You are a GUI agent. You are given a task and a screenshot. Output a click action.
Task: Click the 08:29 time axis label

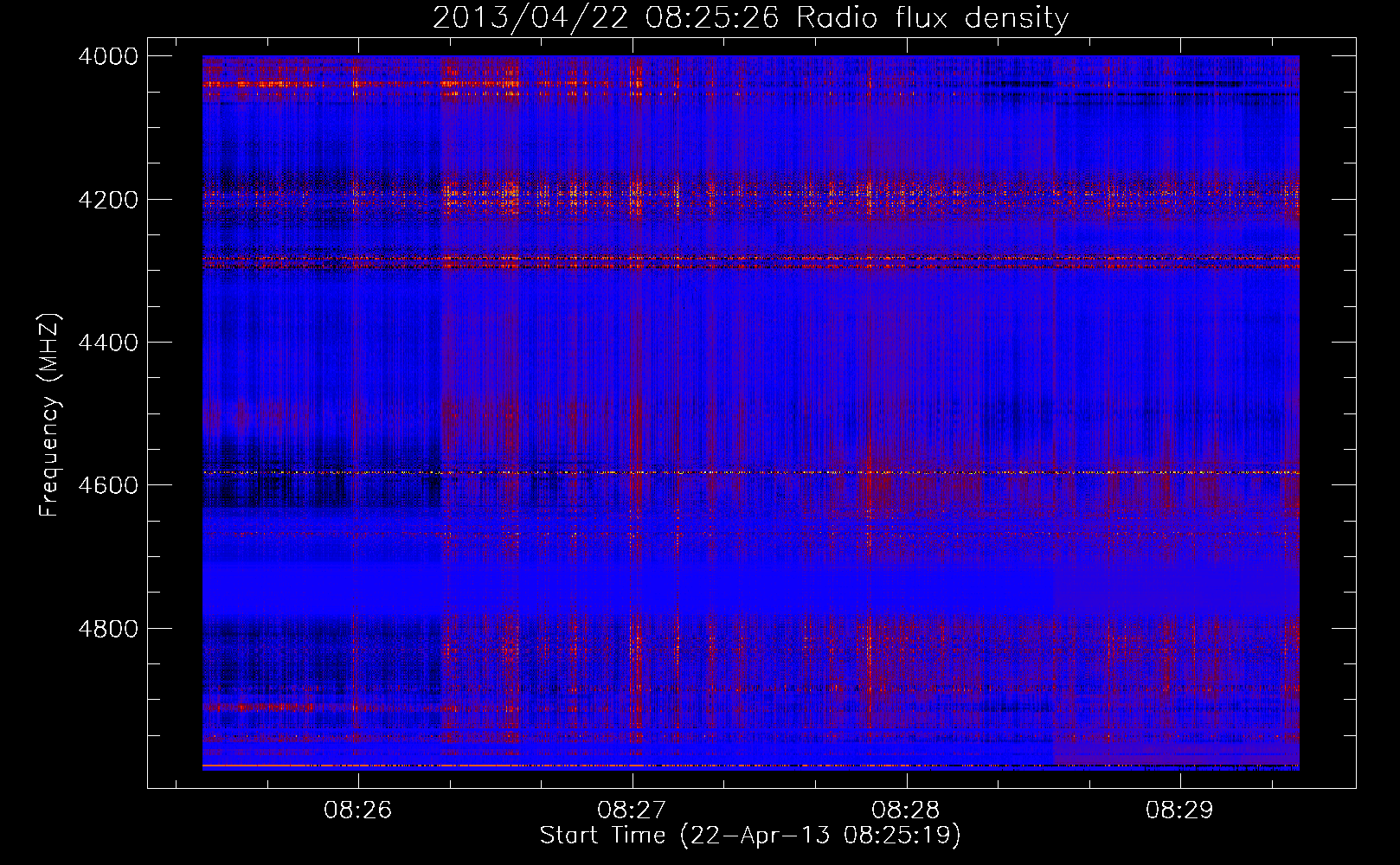pyautogui.click(x=1179, y=811)
